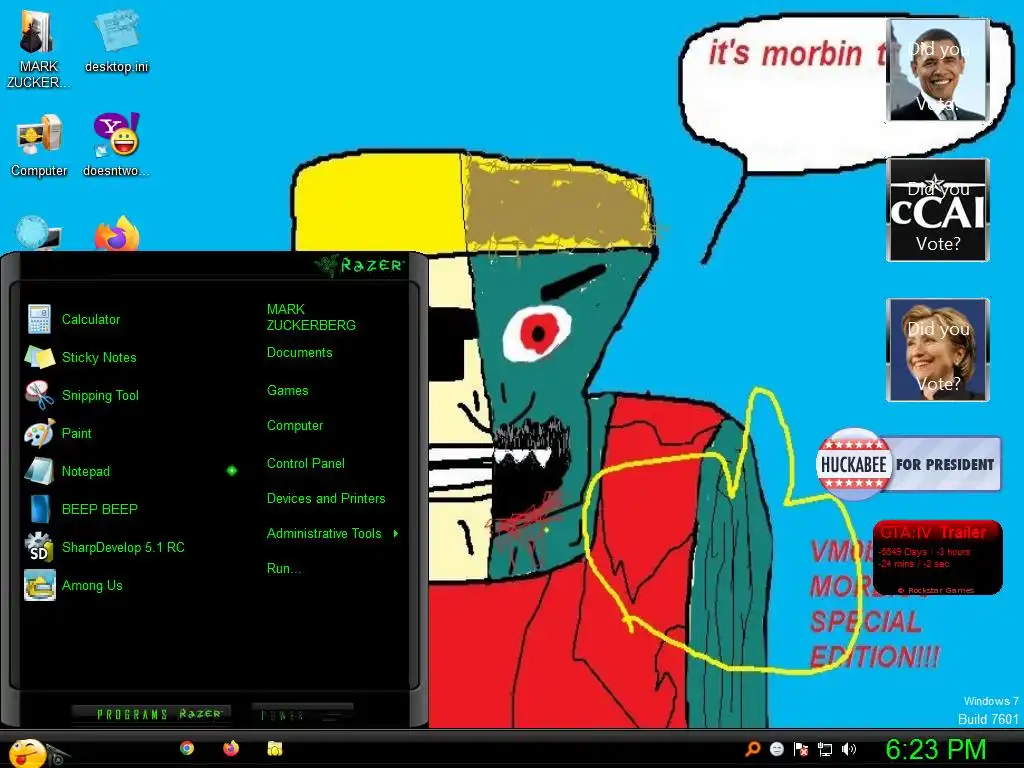Viewport: 1024px width, 768px height.
Task: Click the Hillary Did you Vote gadget
Action: 938,349
